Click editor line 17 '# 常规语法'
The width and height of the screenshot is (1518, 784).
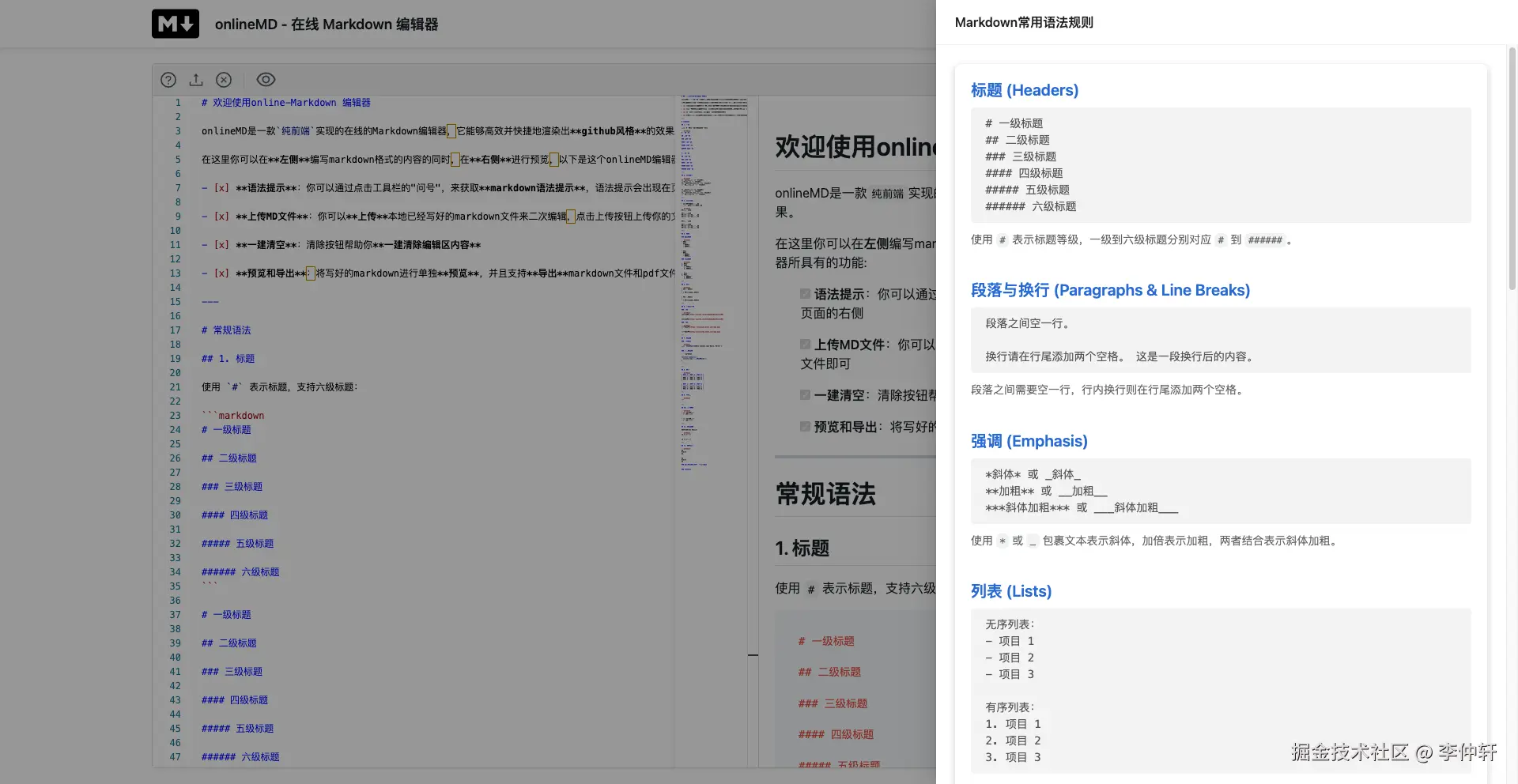[226, 330]
